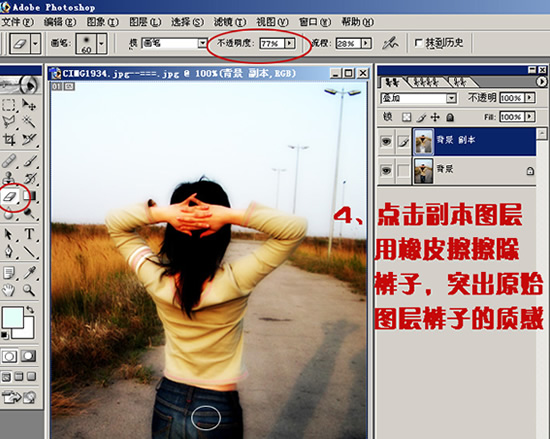This screenshot has width=550, height=439.
Task: Select the Line tool
Action: (x=29, y=251)
